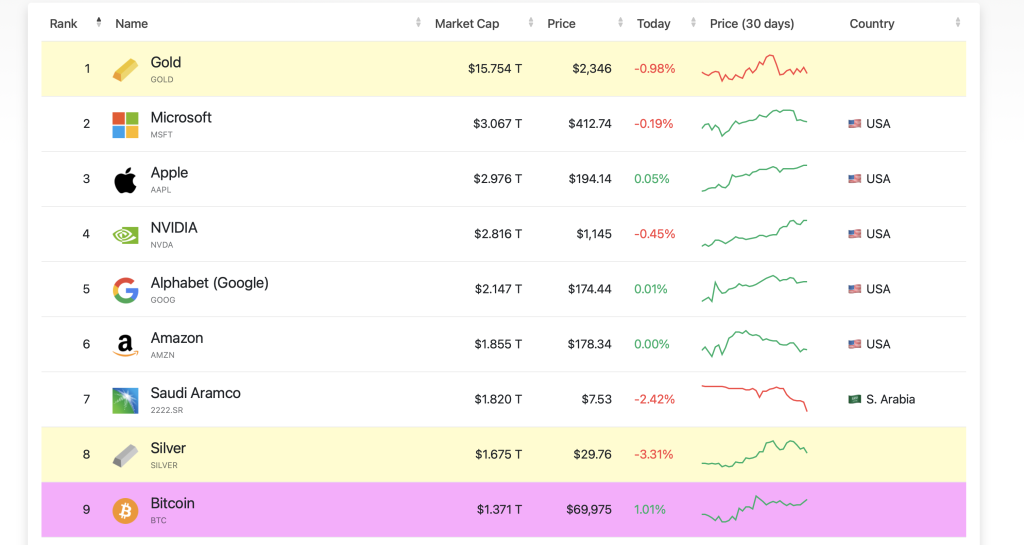Click the Price column header

pyautogui.click(x=561, y=23)
